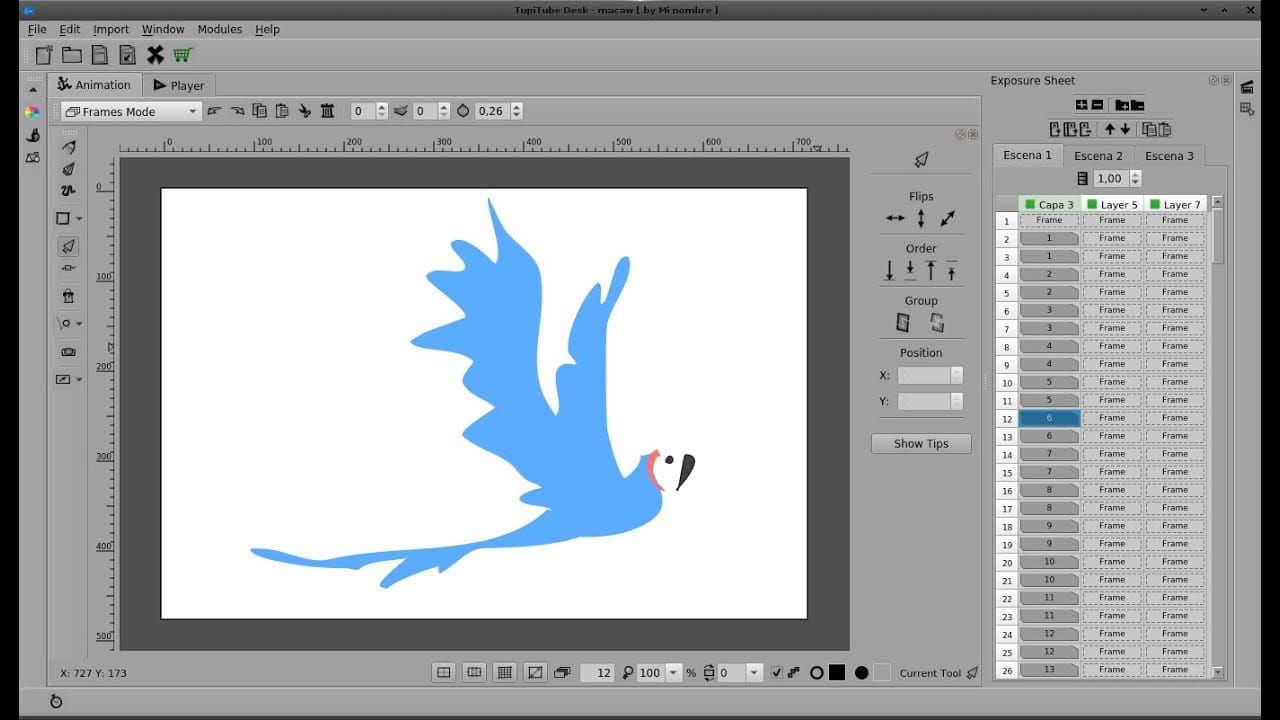
Task: Open the Frames Mode dropdown
Action: click(x=131, y=111)
